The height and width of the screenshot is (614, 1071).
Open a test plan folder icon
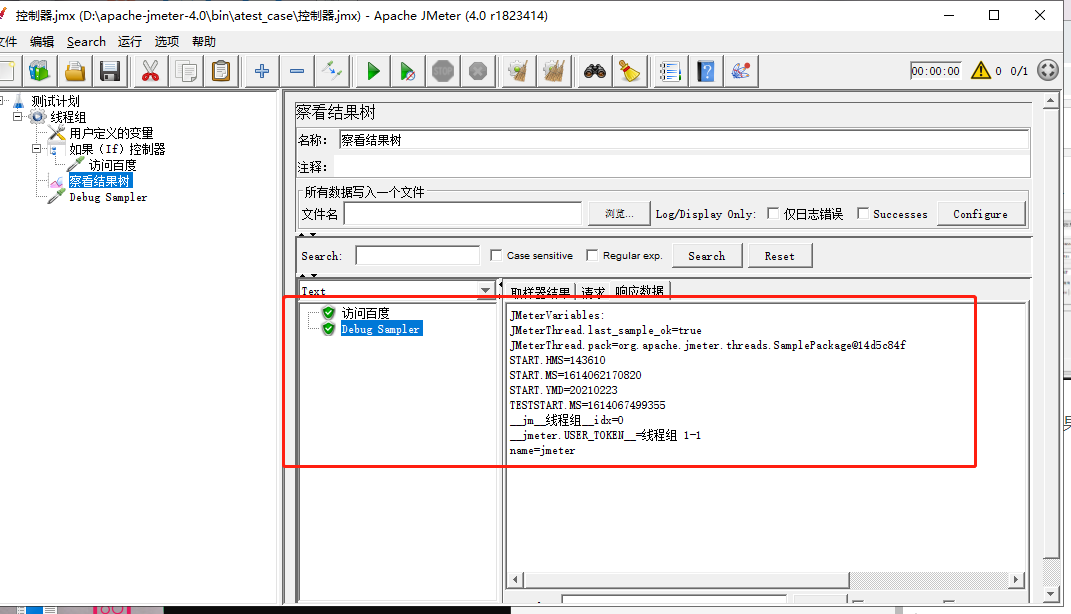[75, 71]
